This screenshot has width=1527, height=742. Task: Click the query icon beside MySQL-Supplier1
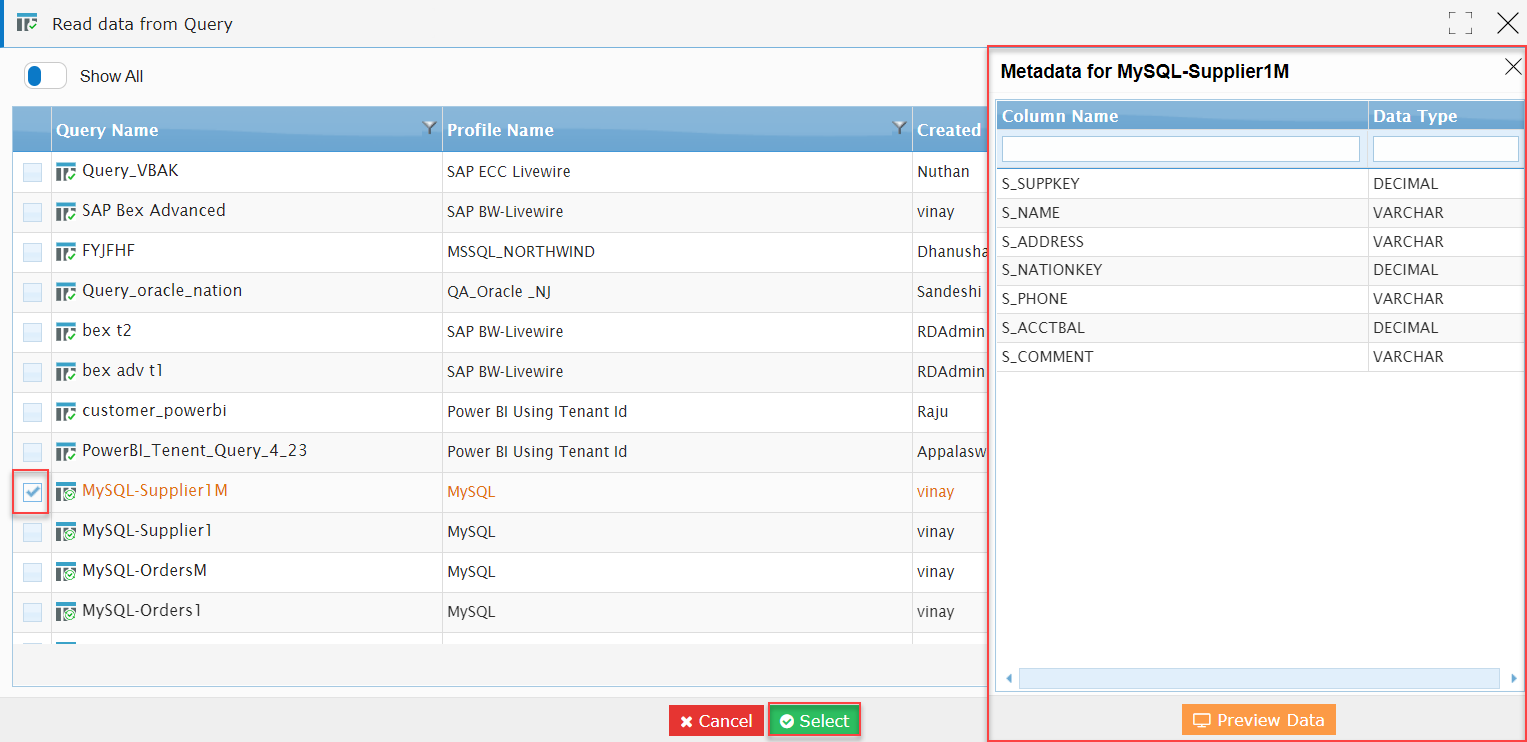66,532
